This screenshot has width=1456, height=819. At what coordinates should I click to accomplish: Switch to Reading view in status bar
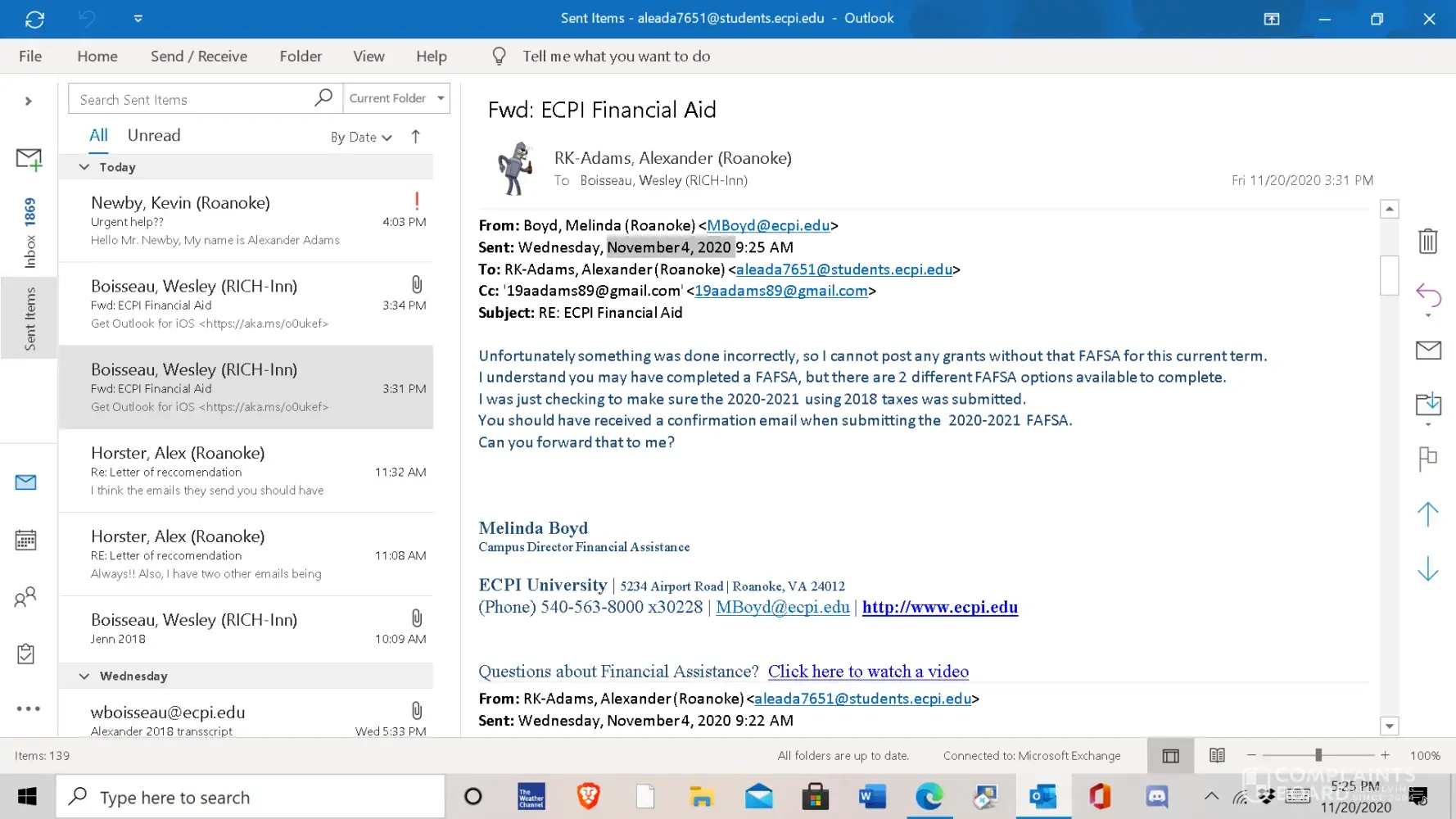click(1217, 755)
